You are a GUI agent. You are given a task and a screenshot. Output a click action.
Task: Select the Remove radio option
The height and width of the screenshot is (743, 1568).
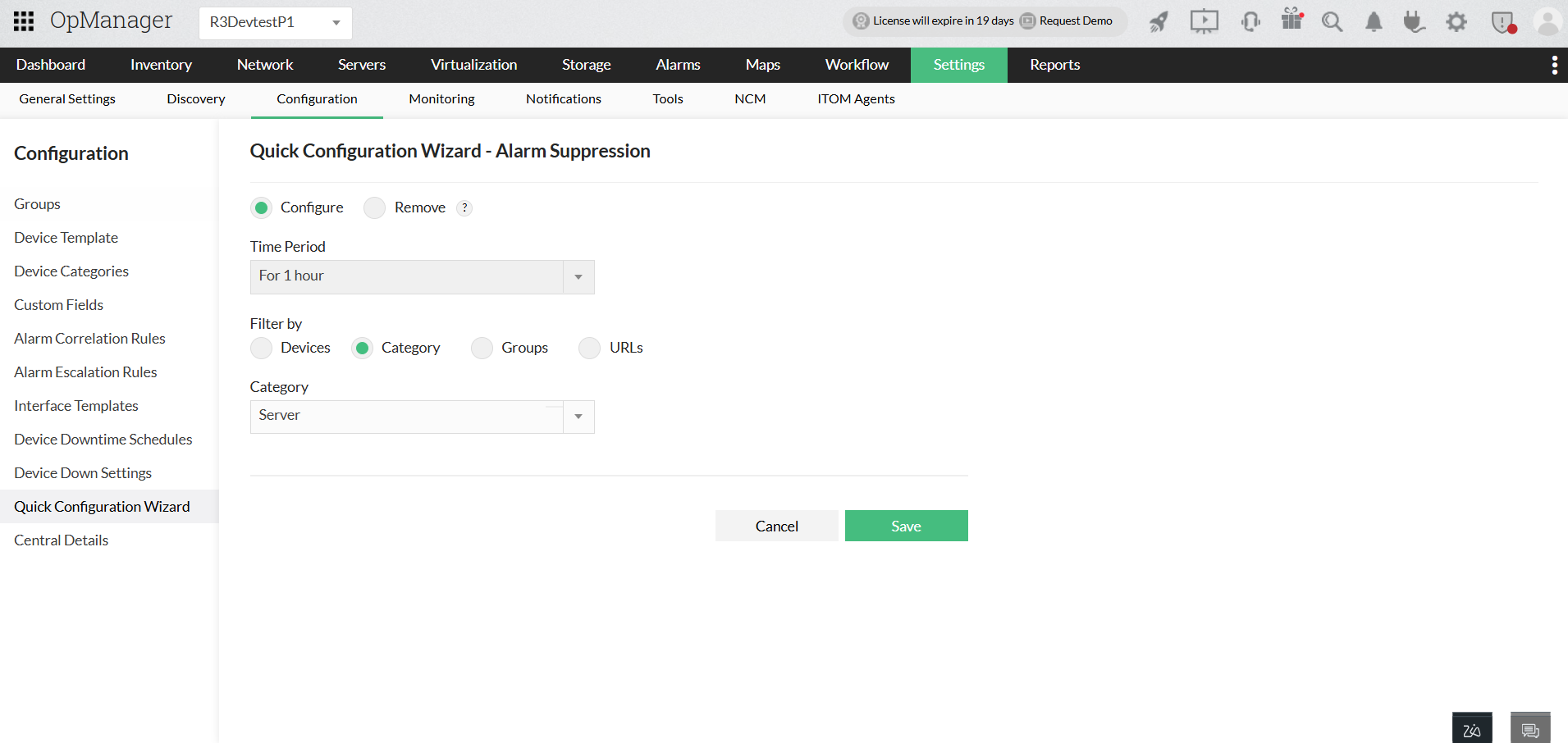pos(374,207)
